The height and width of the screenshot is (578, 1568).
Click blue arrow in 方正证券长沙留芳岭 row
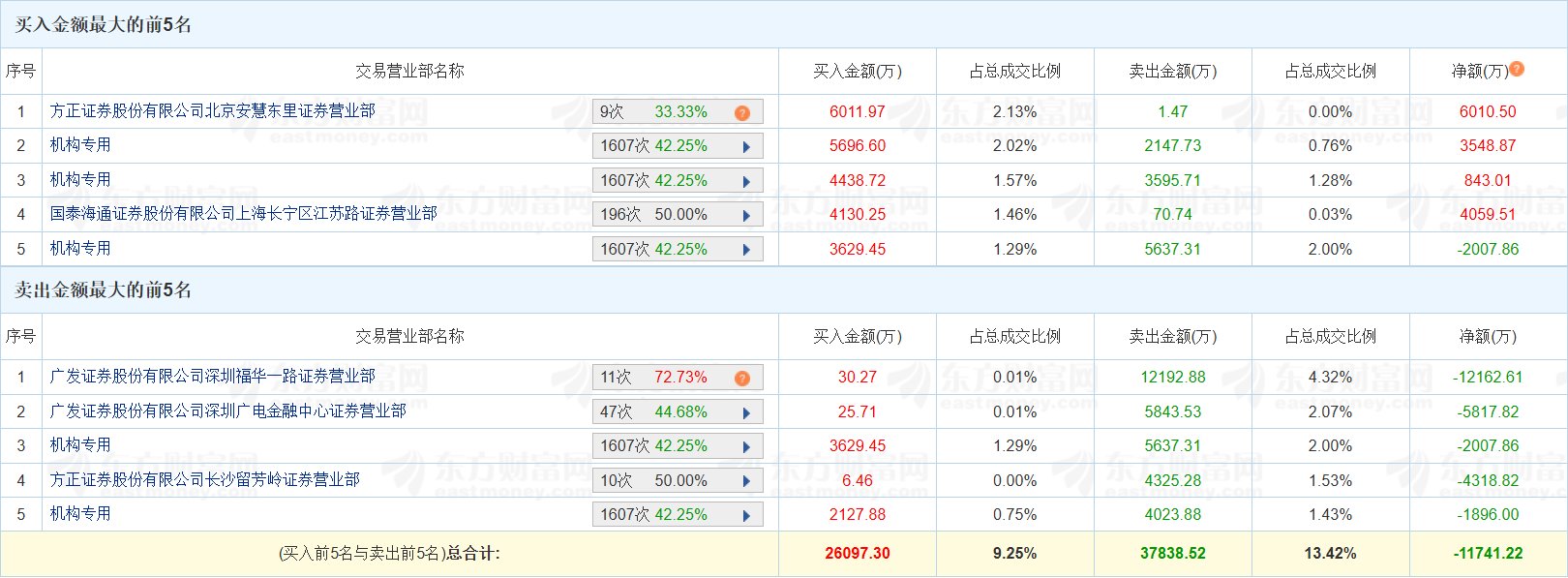[746, 482]
